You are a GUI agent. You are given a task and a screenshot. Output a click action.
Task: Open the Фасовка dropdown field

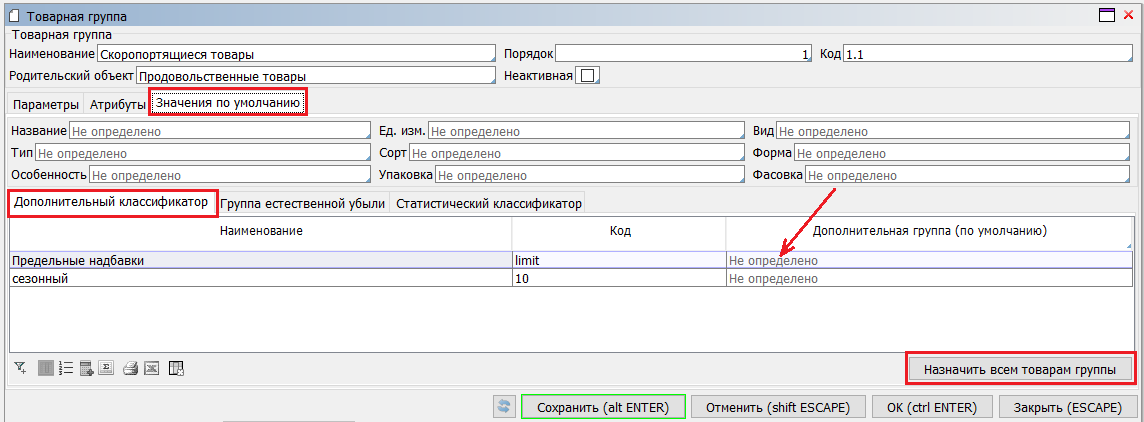tap(968, 175)
